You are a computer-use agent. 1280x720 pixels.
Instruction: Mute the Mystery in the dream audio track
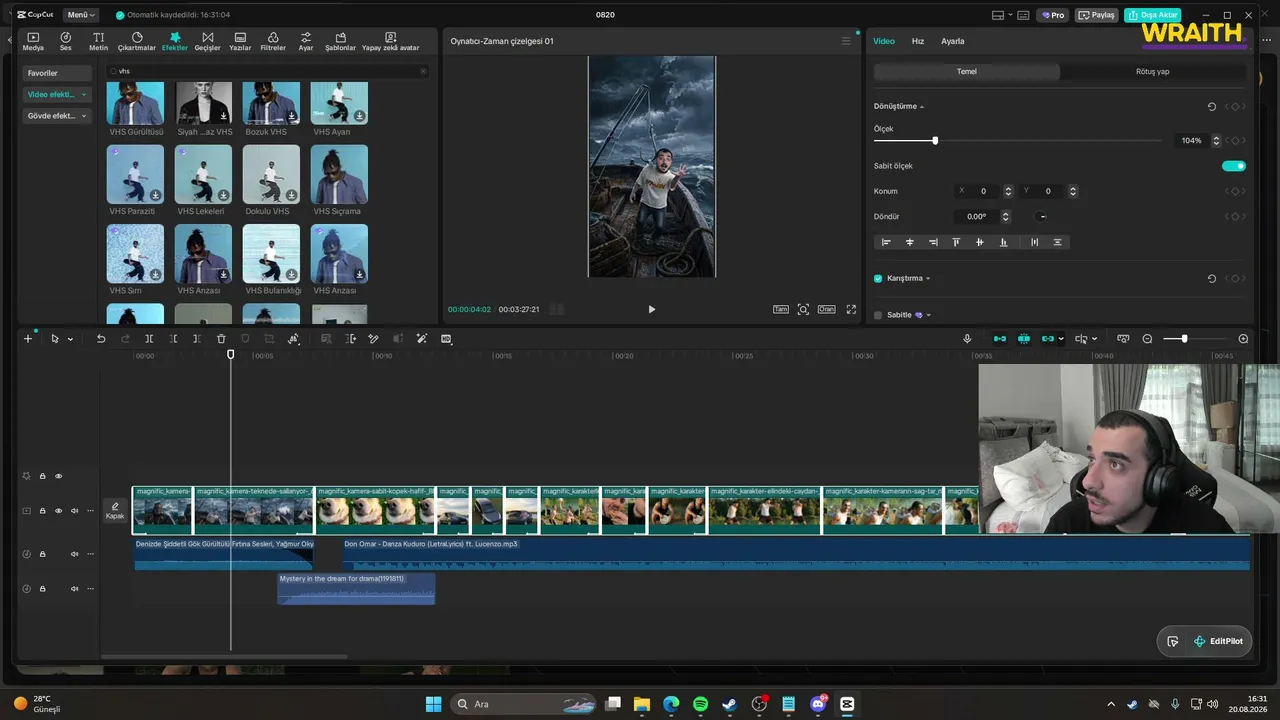74,589
